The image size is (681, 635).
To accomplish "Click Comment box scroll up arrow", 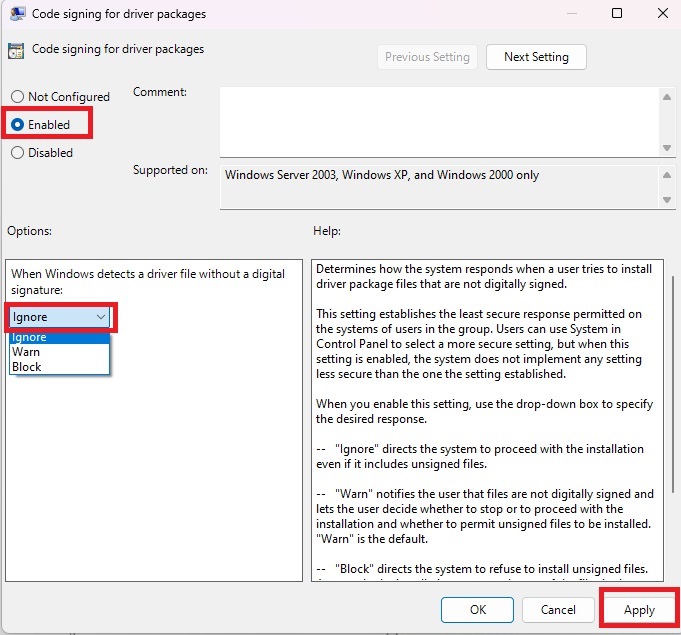I will click(x=667, y=97).
